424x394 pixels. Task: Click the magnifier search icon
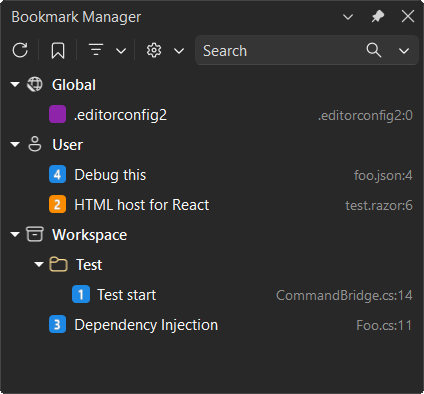point(374,50)
